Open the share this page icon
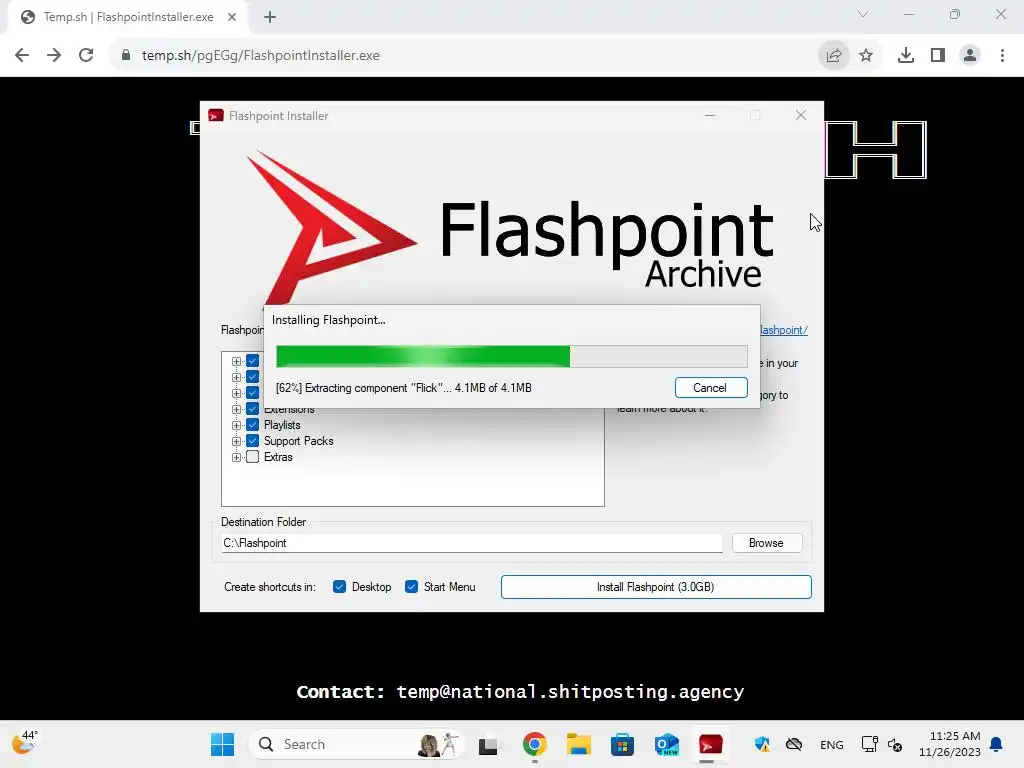The width and height of the screenshot is (1024, 768). [834, 56]
